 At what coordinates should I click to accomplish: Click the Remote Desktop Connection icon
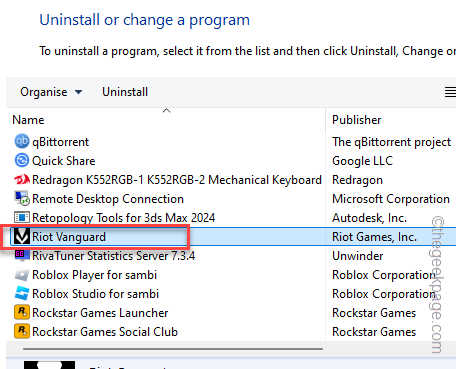coord(22,199)
